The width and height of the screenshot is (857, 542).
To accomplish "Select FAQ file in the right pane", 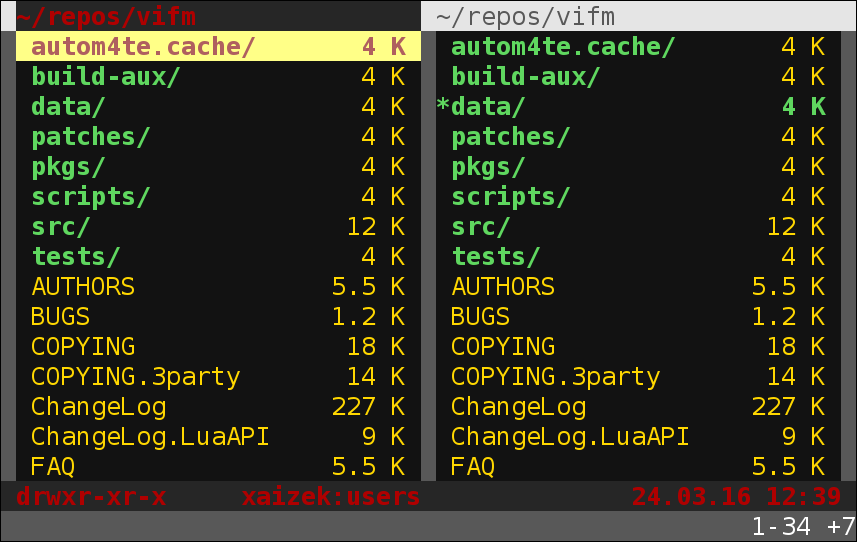I will (x=638, y=467).
